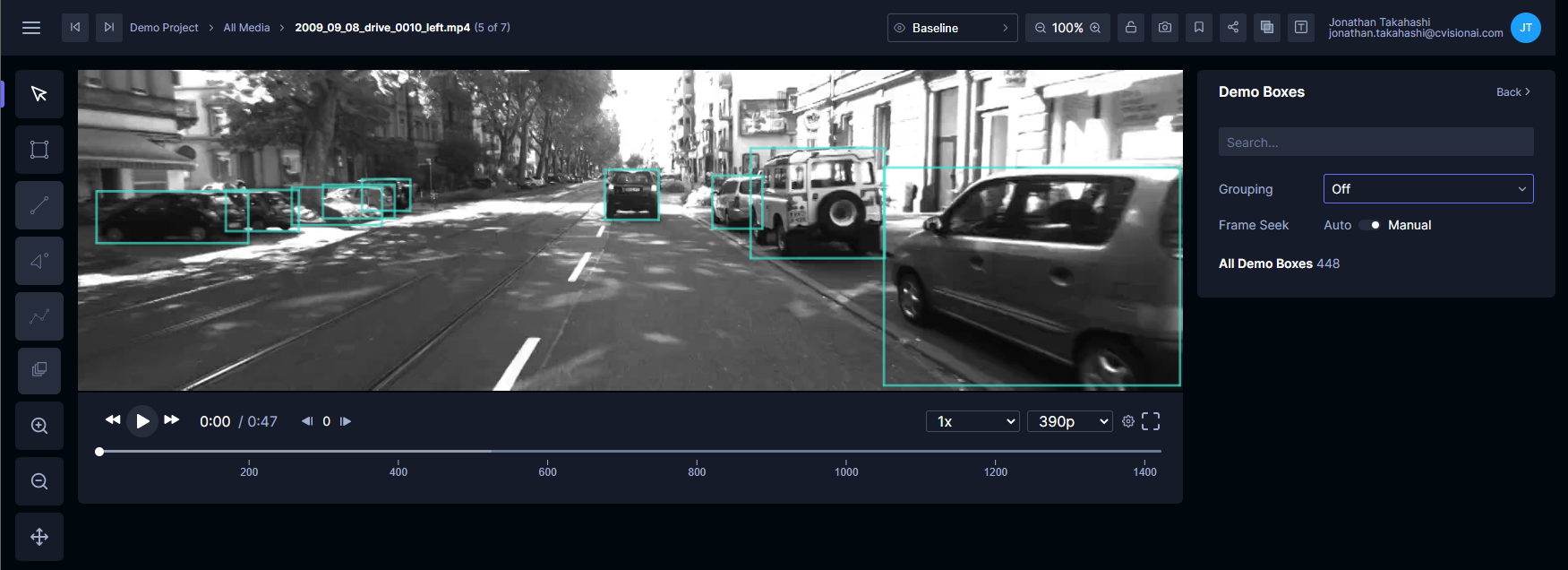Toggle Frame Seek between Auto and Manual
The image size is (1568, 570).
click(x=1370, y=225)
